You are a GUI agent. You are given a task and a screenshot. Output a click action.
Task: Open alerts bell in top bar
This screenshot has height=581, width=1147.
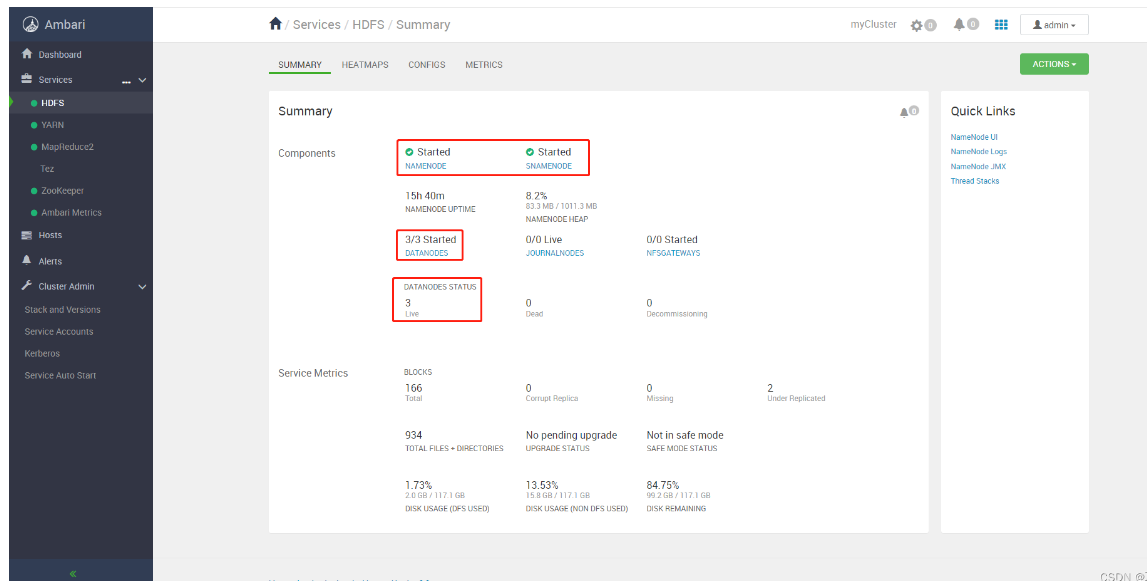tap(959, 25)
